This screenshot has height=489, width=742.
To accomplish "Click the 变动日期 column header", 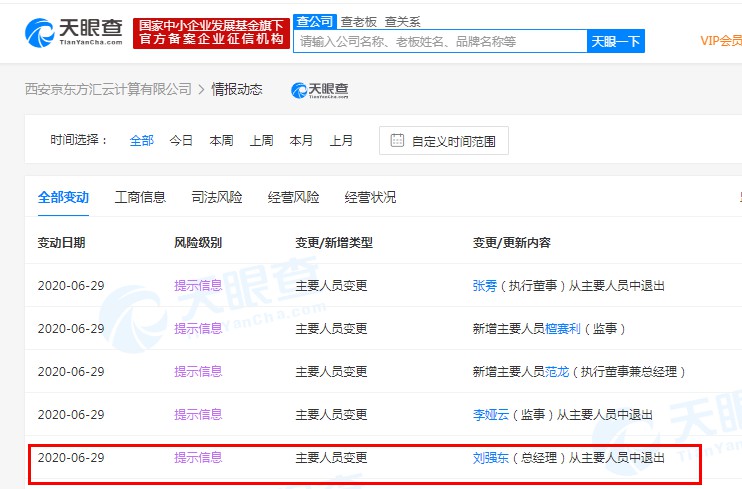I will pos(62,243).
